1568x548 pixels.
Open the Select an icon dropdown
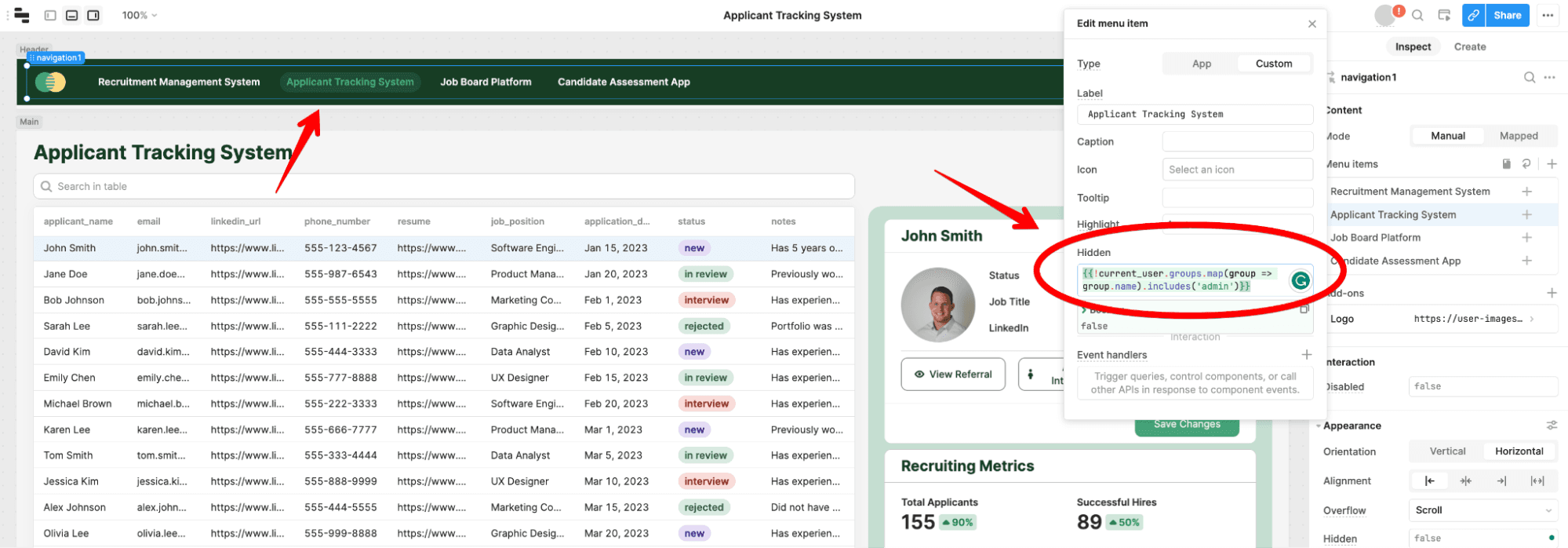click(1236, 170)
